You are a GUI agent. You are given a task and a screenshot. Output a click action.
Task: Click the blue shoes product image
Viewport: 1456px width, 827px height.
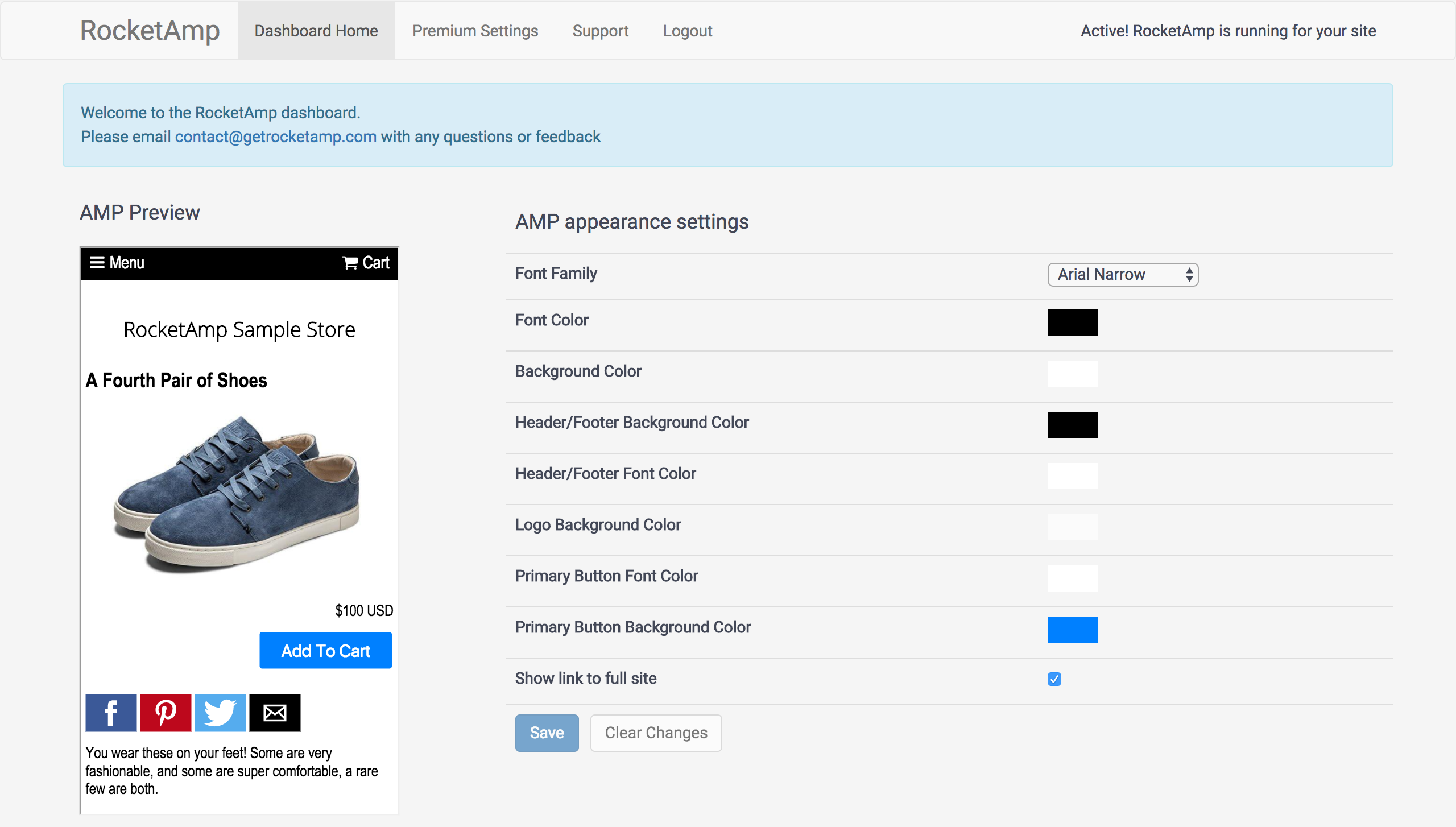237,494
